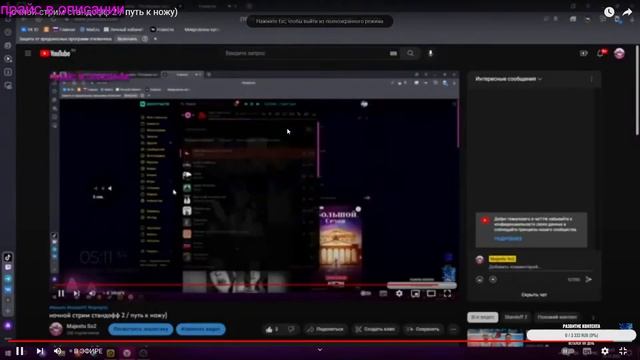Open the on-screen keyboard in search box

(x=393, y=53)
